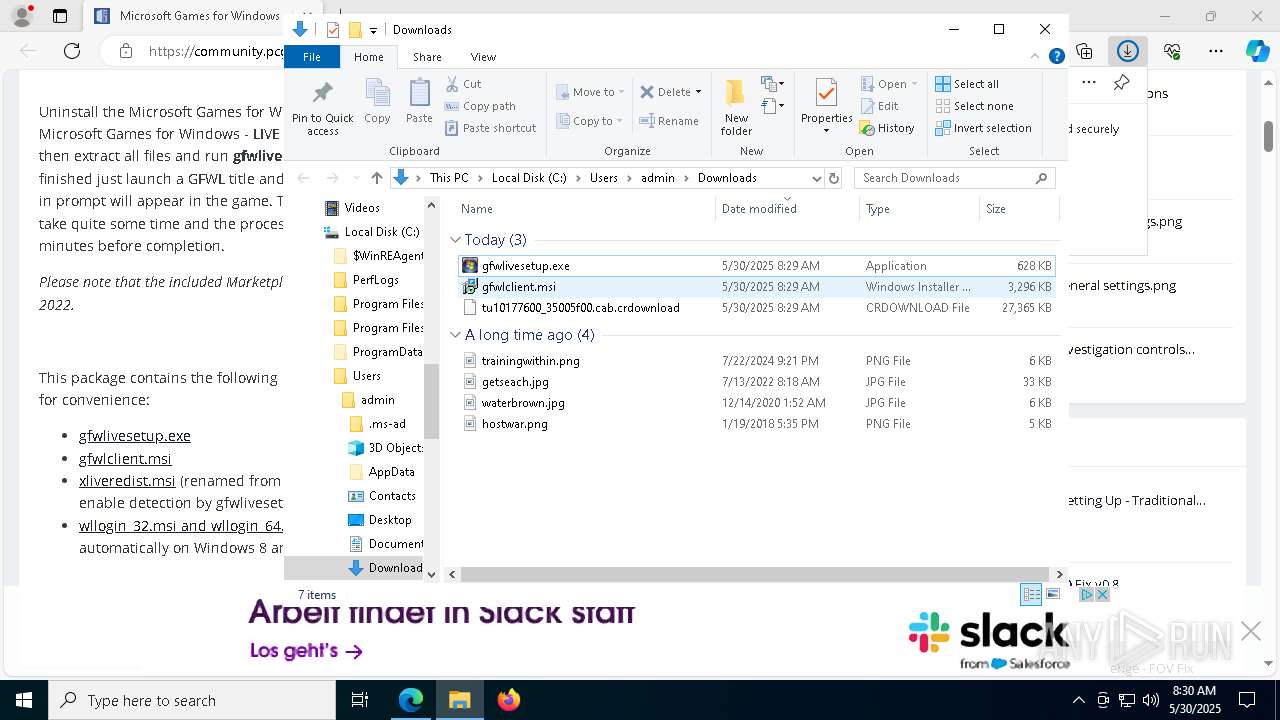Select tu10177600_35005f00.cab.crdownload file
Viewport: 1280px width, 720px height.
[756, 308]
